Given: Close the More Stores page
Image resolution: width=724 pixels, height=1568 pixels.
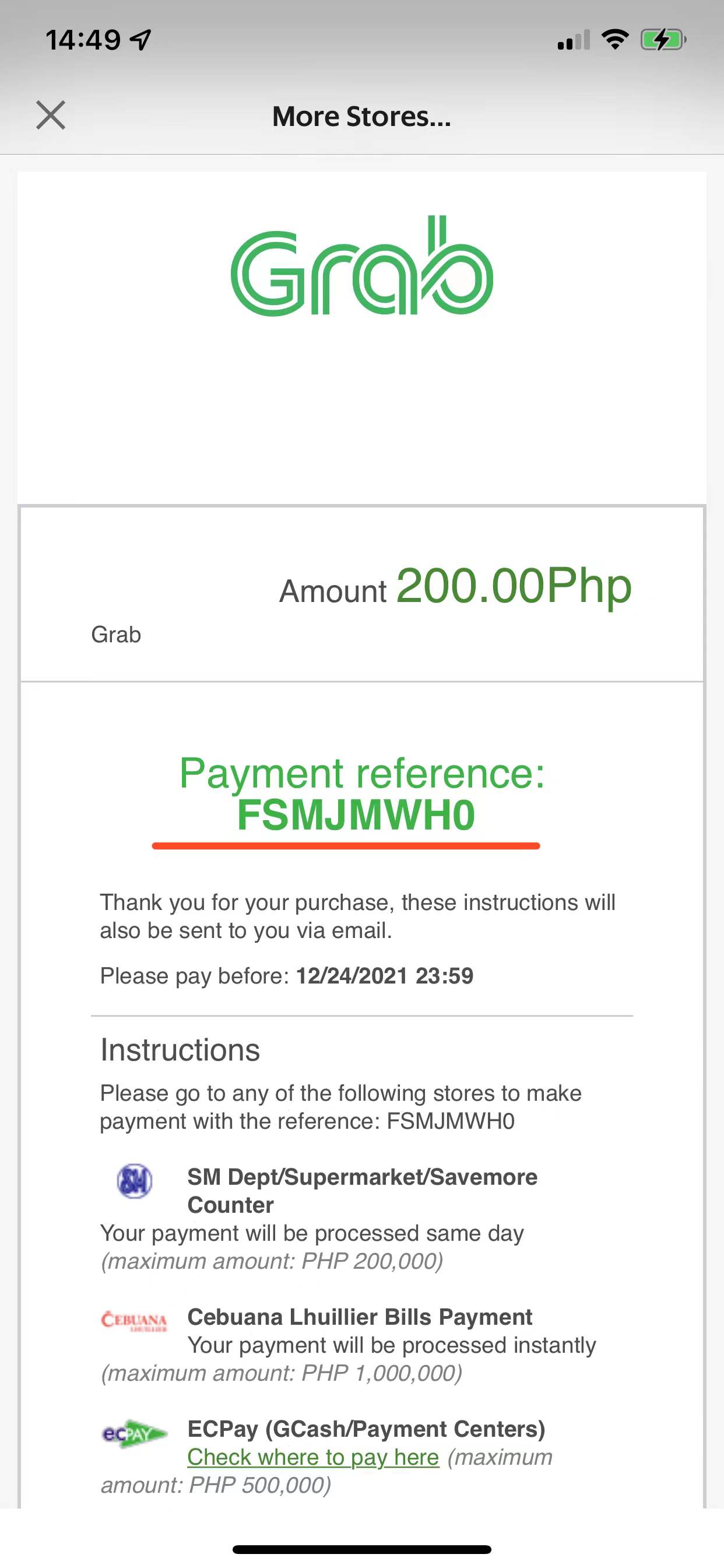Looking at the screenshot, I should tap(51, 116).
